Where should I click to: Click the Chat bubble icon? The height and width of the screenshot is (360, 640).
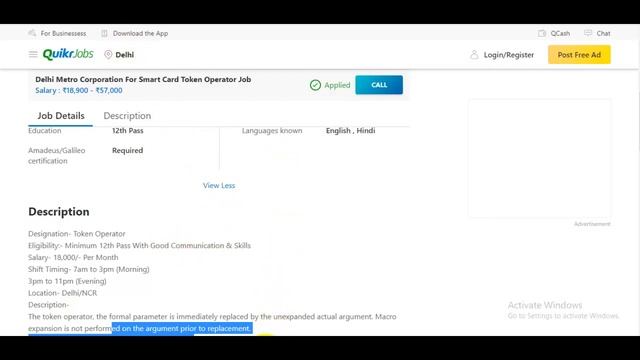[588, 33]
